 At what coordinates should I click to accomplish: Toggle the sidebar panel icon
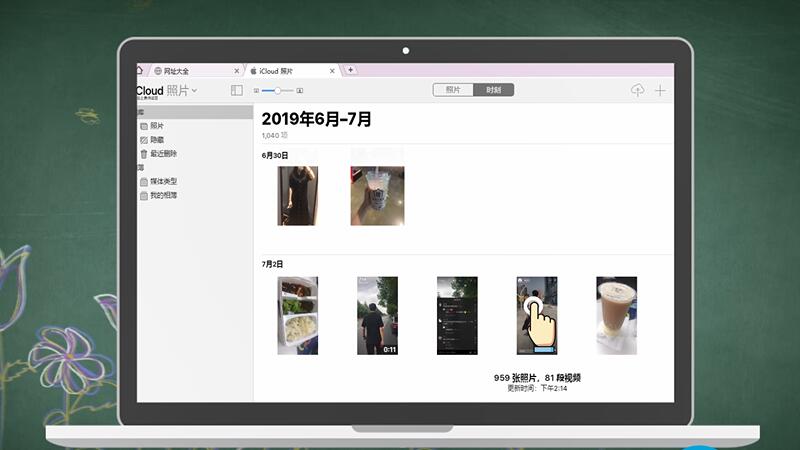(236, 90)
